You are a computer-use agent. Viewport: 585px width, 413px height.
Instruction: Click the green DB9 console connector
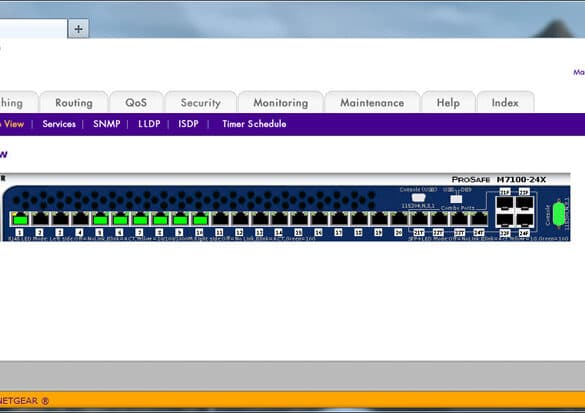pos(559,214)
